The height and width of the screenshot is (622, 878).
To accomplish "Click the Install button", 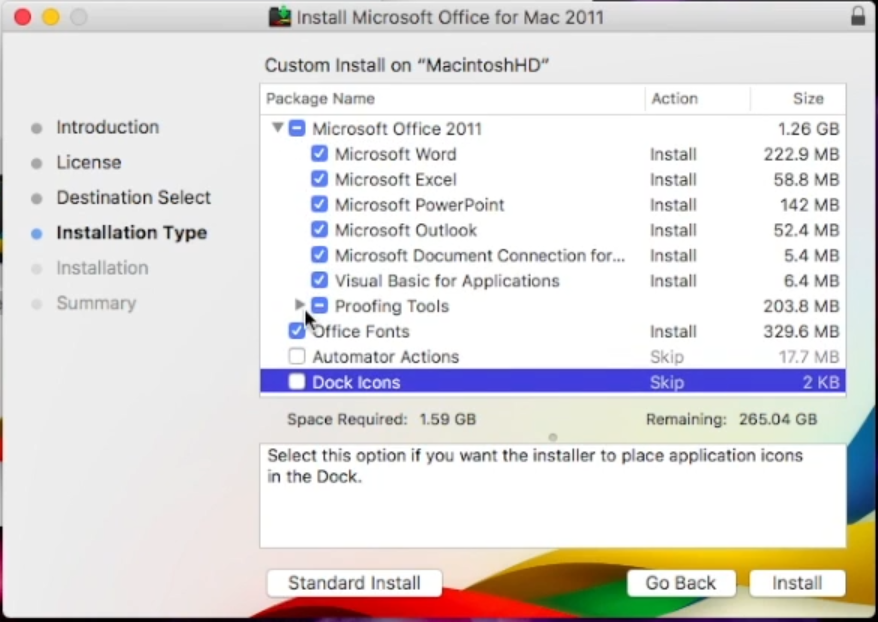I will (797, 583).
